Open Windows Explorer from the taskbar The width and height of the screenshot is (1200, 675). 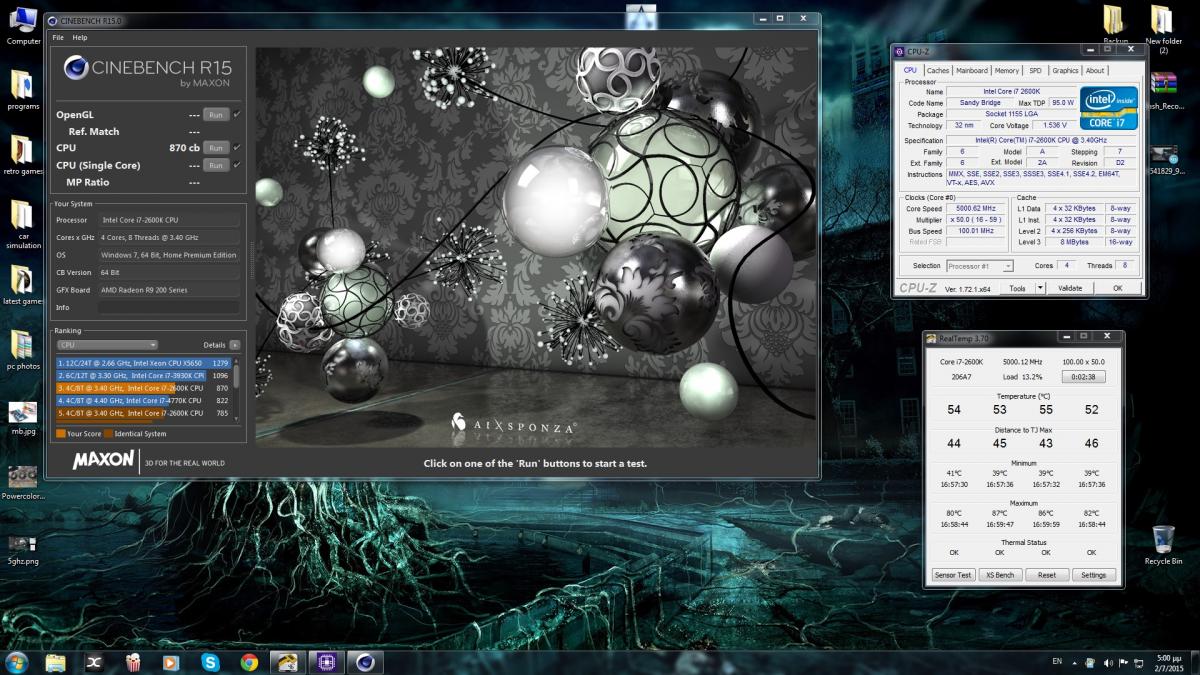coord(56,661)
